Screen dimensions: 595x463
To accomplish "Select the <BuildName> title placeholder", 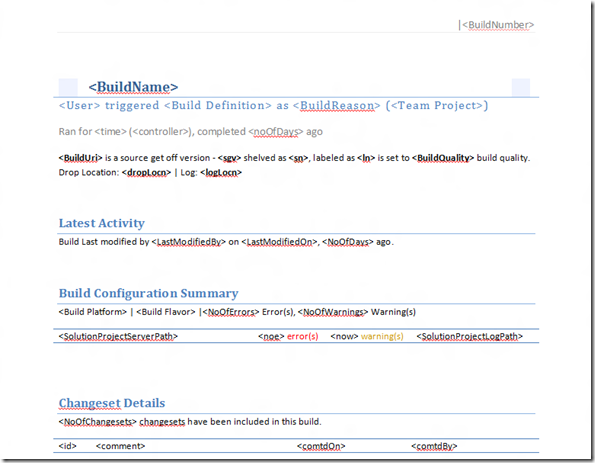I will (x=133, y=87).
